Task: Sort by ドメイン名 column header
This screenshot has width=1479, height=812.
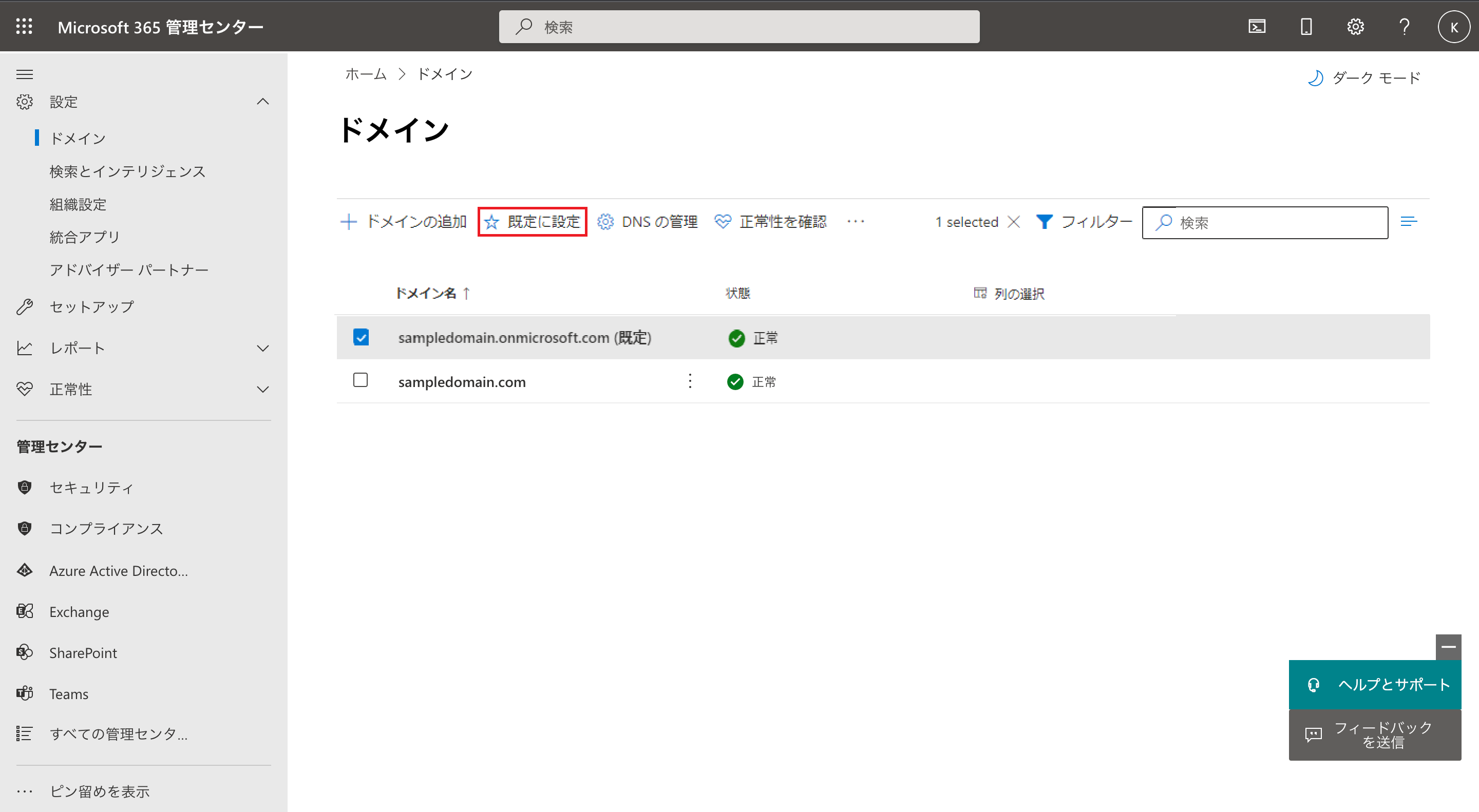Action: pyautogui.click(x=433, y=293)
